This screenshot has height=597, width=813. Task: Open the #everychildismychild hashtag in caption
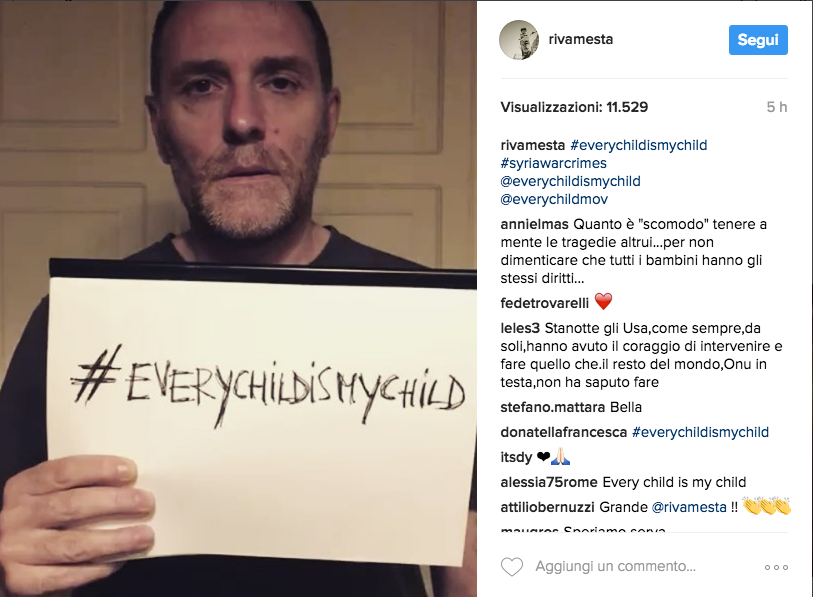point(638,145)
